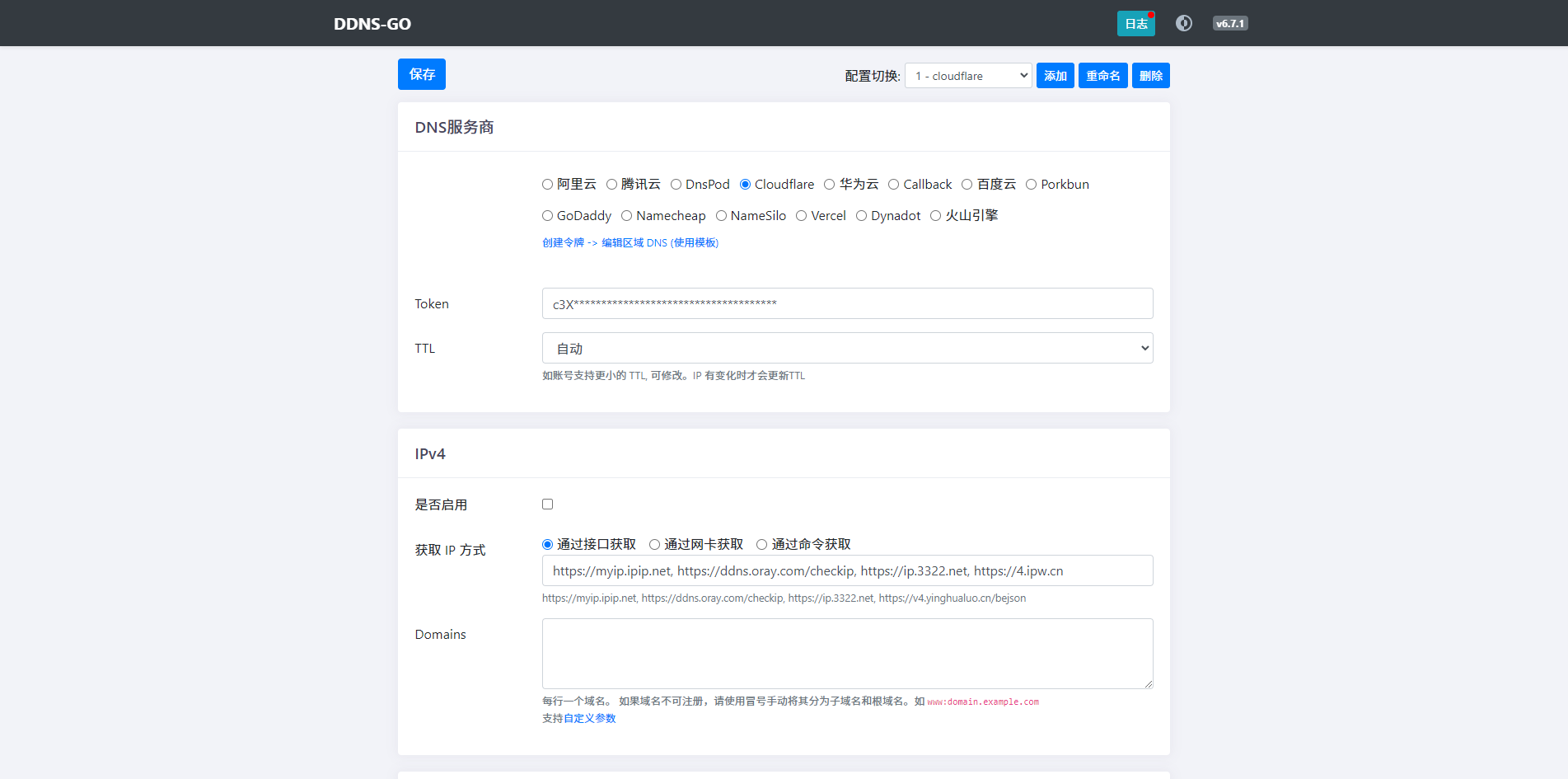Open the 配置切换 cloudflare dropdown
The width and height of the screenshot is (1568, 779).
tap(967, 76)
